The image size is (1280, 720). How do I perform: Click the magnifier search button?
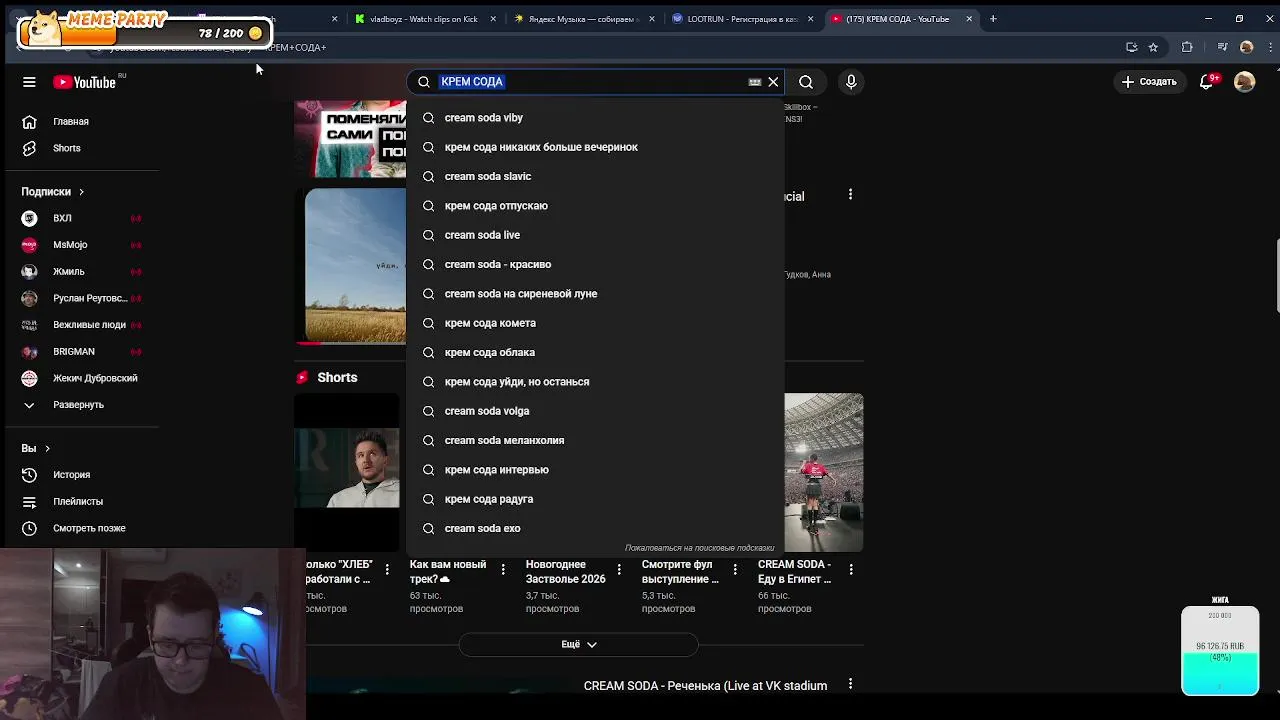click(806, 82)
